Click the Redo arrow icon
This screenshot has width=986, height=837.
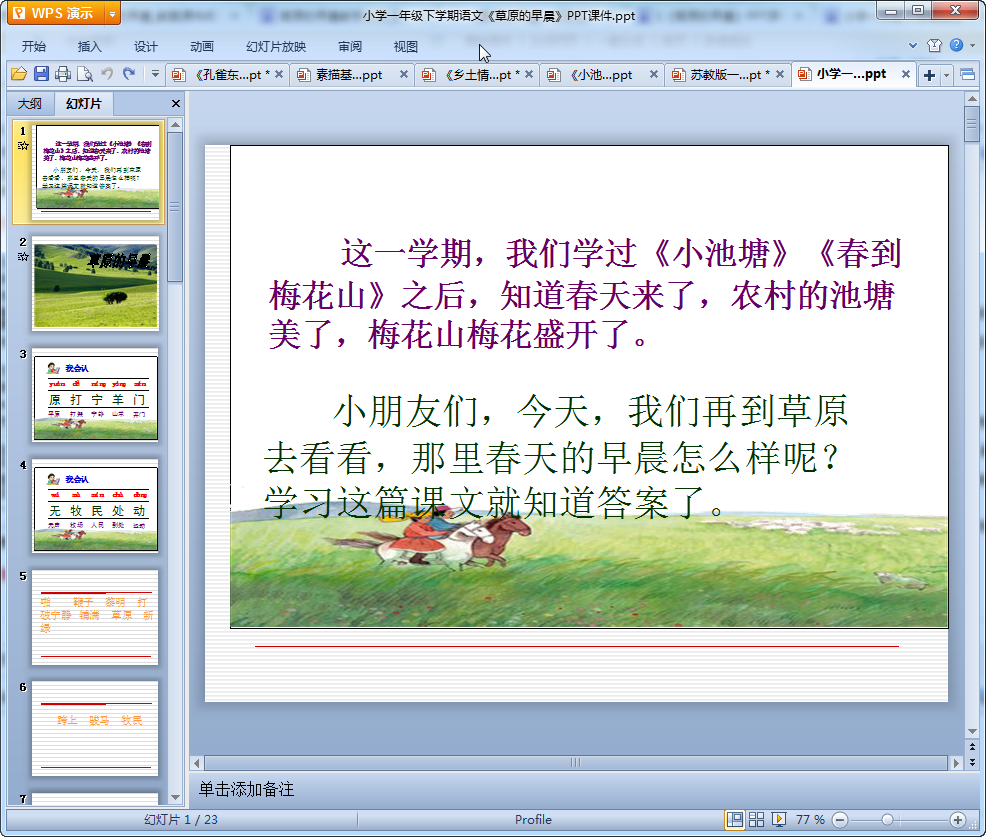pos(129,74)
